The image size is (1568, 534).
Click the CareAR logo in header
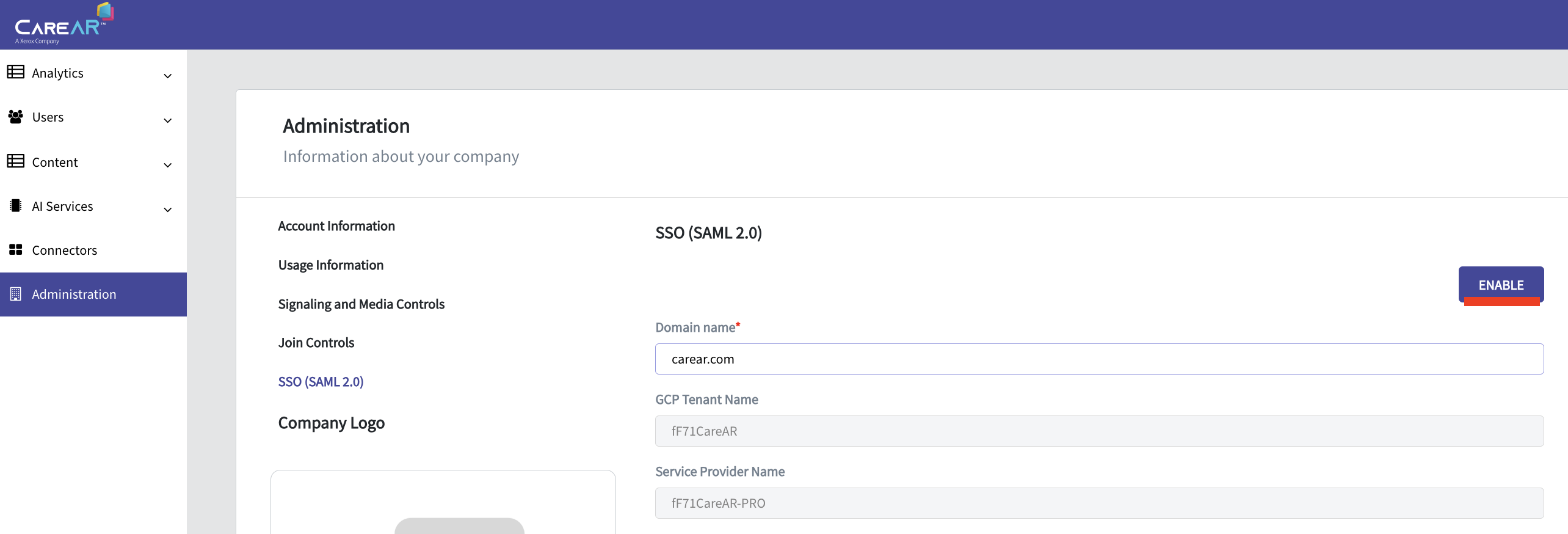coord(61,24)
